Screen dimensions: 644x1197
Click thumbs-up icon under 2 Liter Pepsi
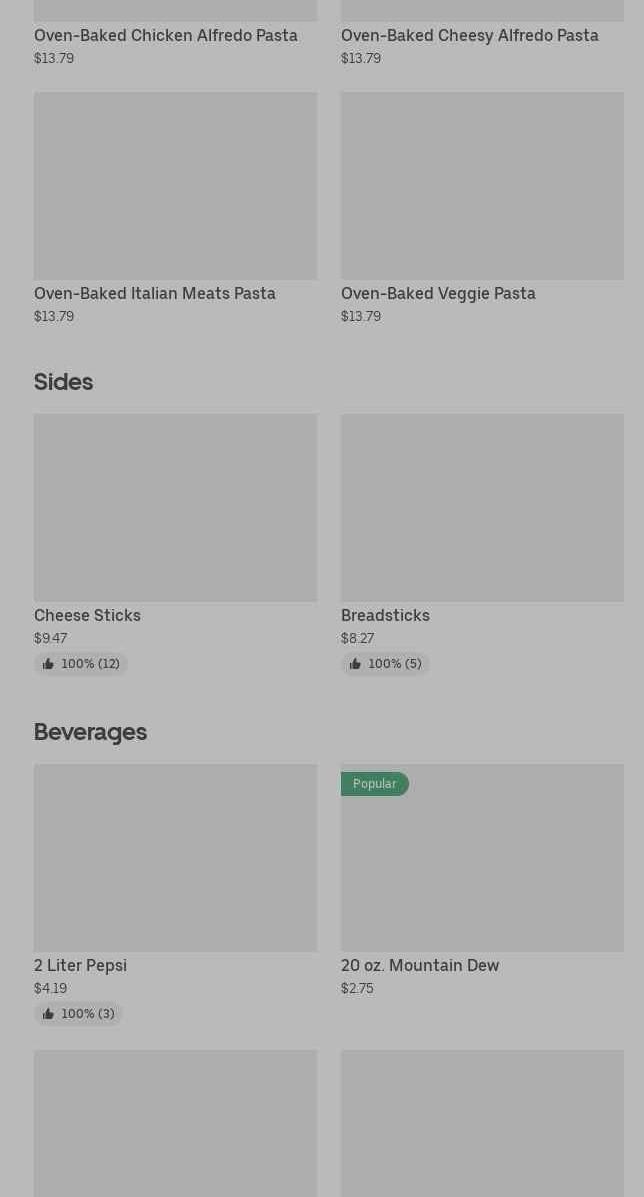tap(48, 1014)
